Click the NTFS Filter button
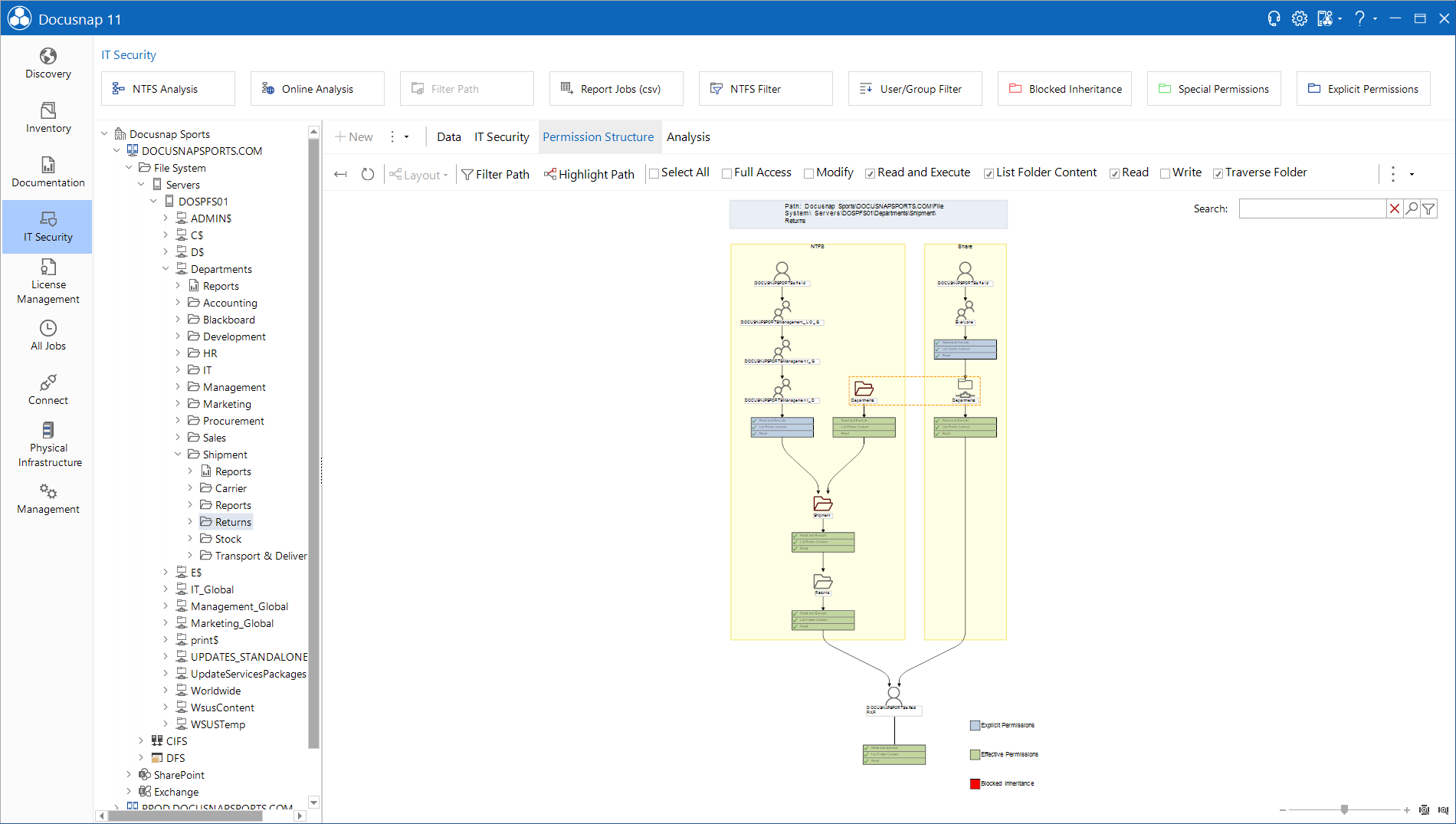The image size is (1456, 824). 766,89
